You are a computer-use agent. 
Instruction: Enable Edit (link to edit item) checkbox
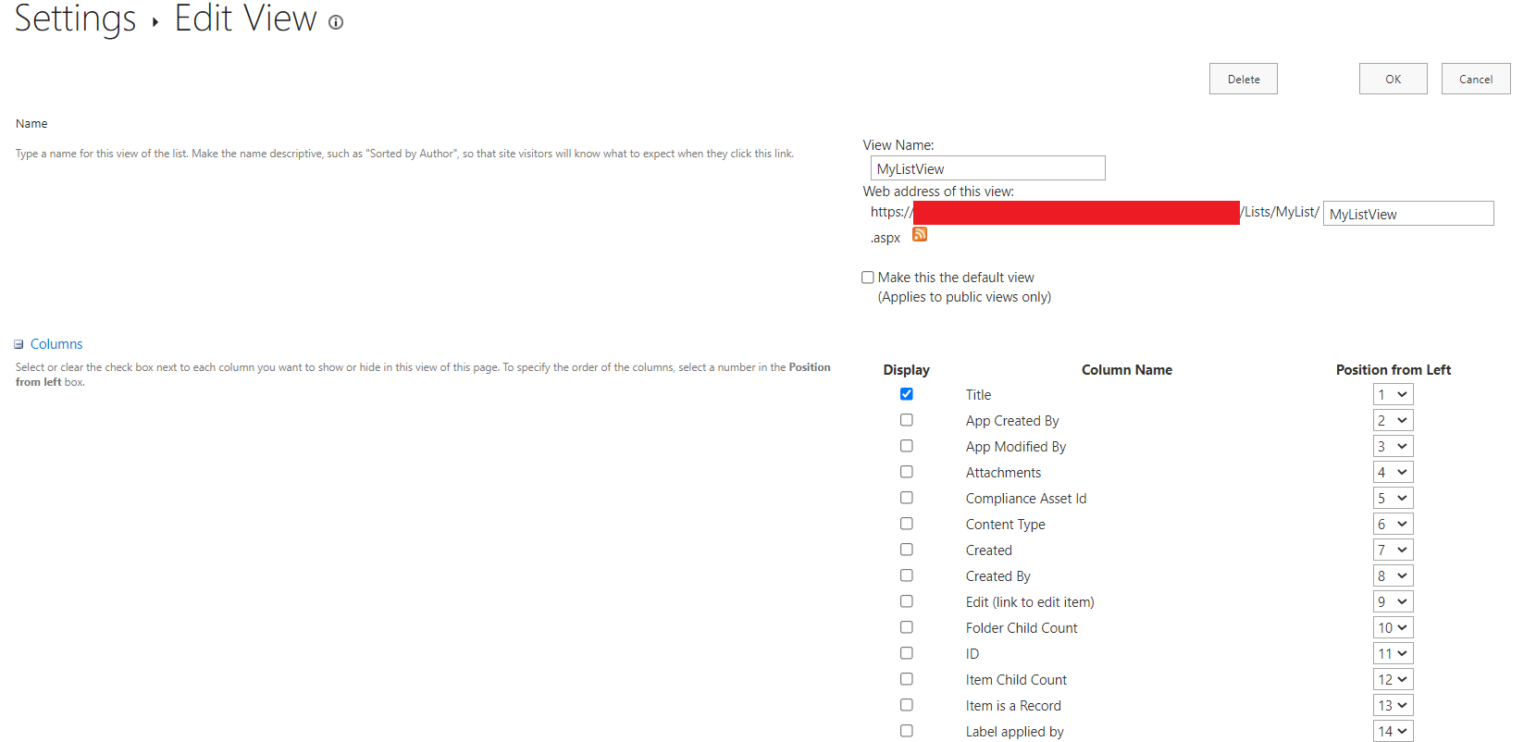pos(907,602)
